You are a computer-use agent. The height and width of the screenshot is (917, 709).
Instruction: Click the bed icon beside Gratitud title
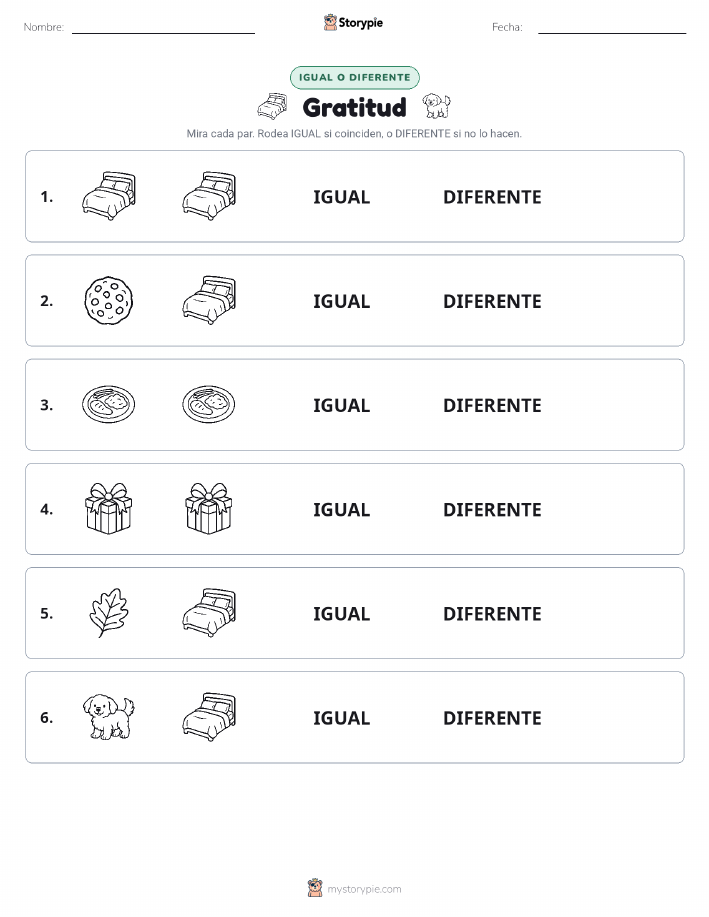point(273,106)
